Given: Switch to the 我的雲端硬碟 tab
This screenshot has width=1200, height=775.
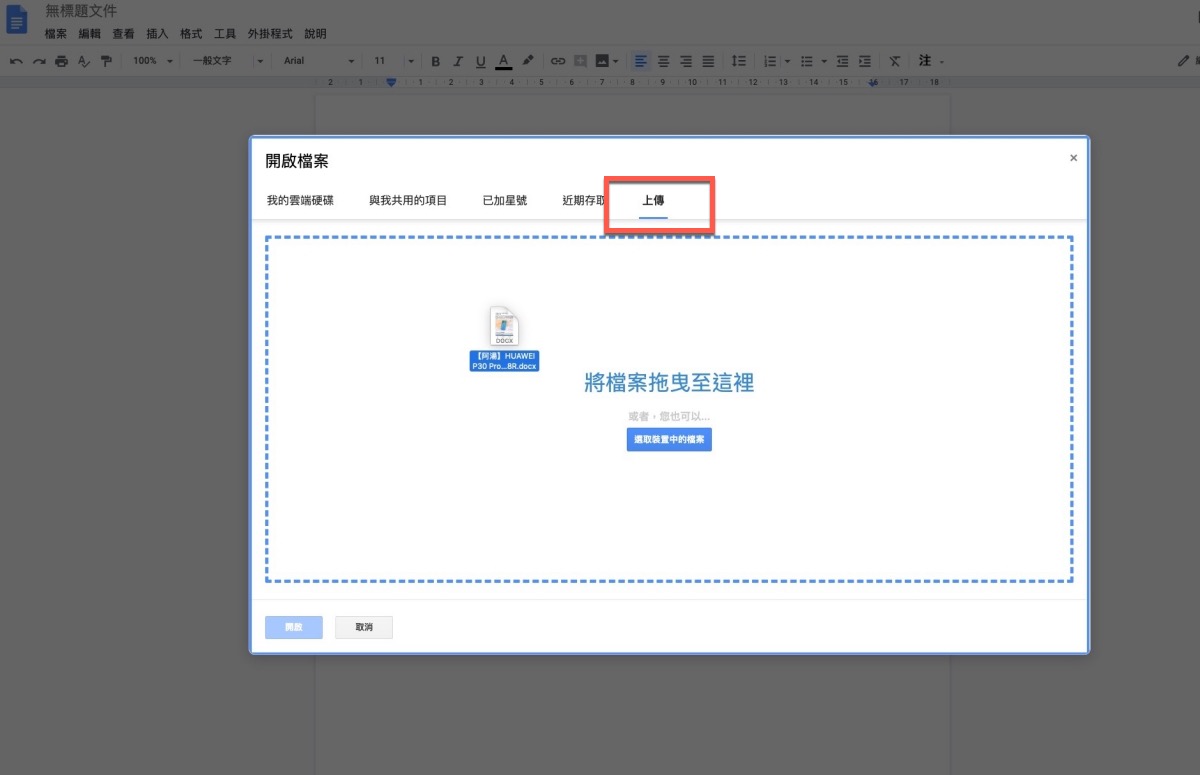Looking at the screenshot, I should coord(300,200).
